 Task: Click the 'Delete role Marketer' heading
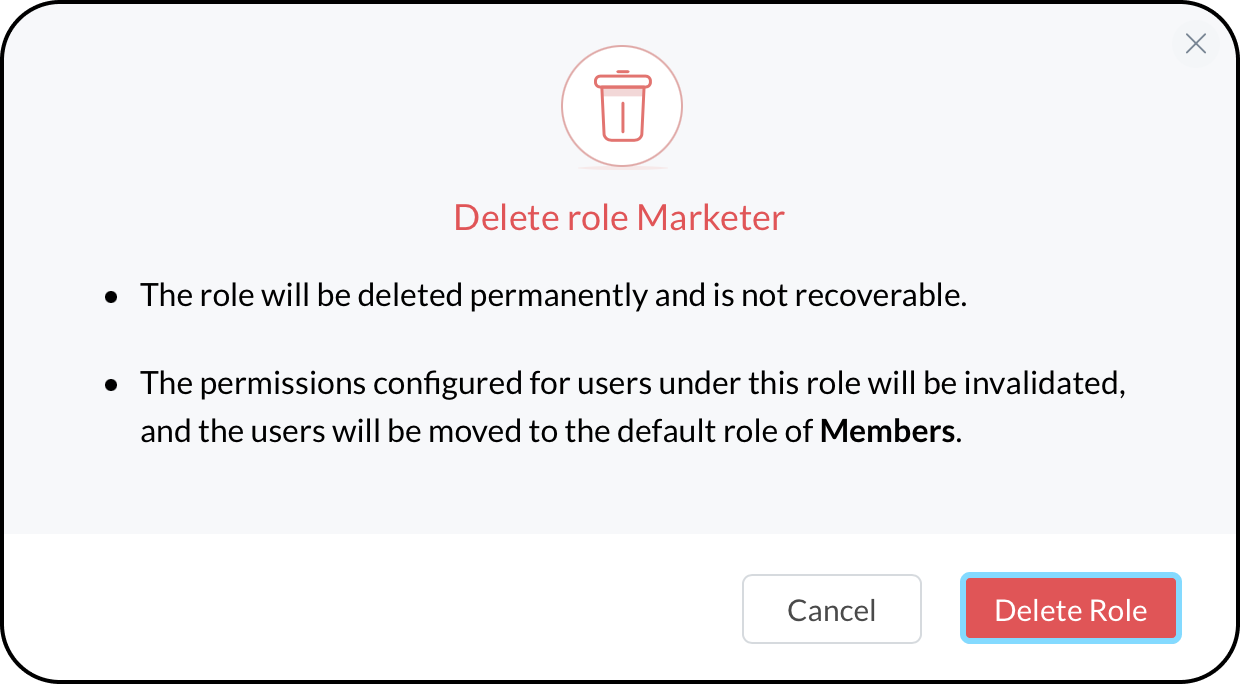(619, 217)
